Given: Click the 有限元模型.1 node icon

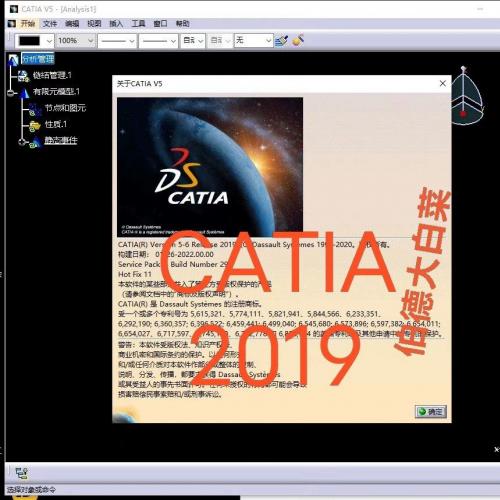Looking at the screenshot, I should (24, 93).
